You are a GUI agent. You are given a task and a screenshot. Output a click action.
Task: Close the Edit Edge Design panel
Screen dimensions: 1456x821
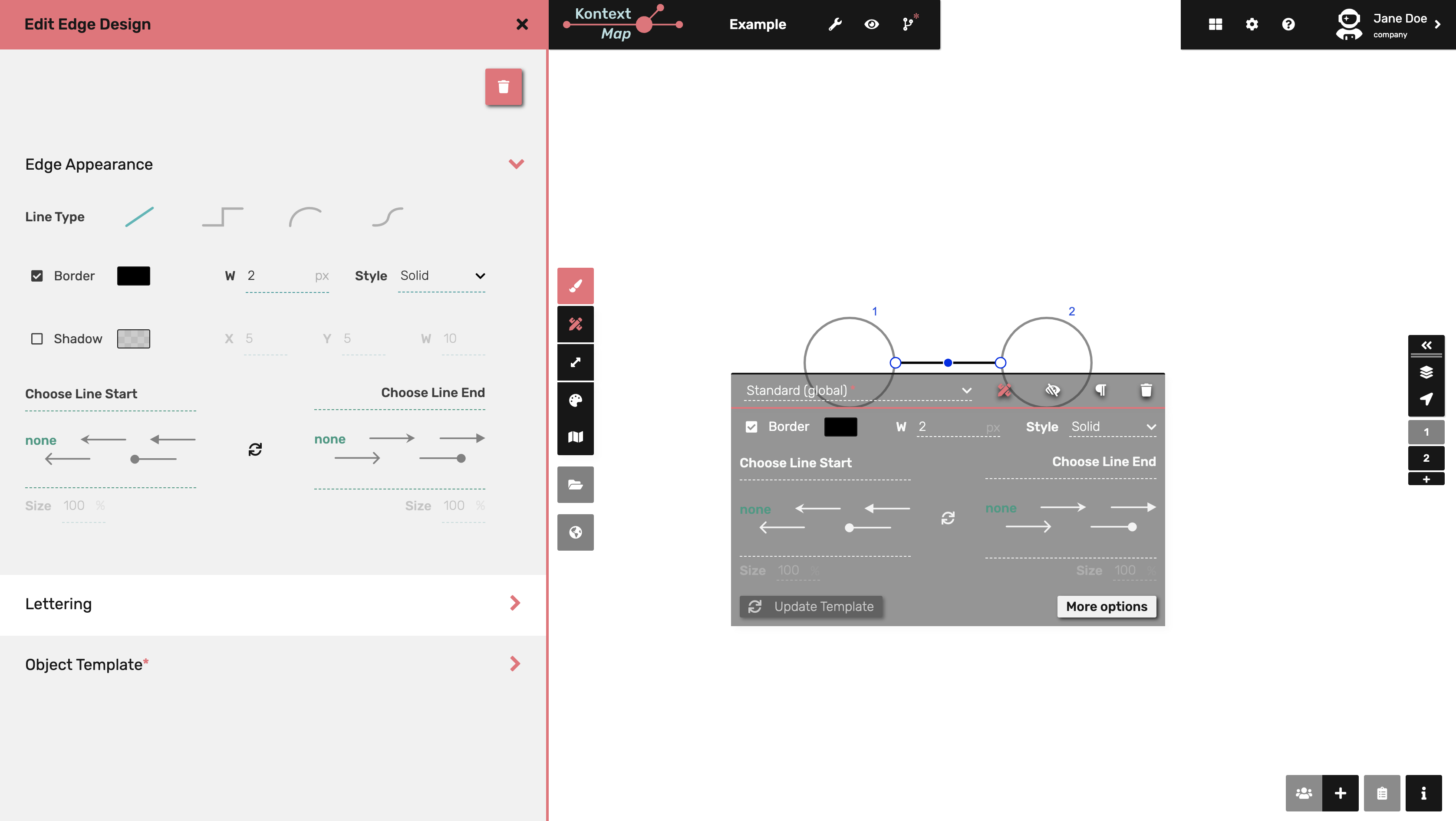pyautogui.click(x=522, y=24)
